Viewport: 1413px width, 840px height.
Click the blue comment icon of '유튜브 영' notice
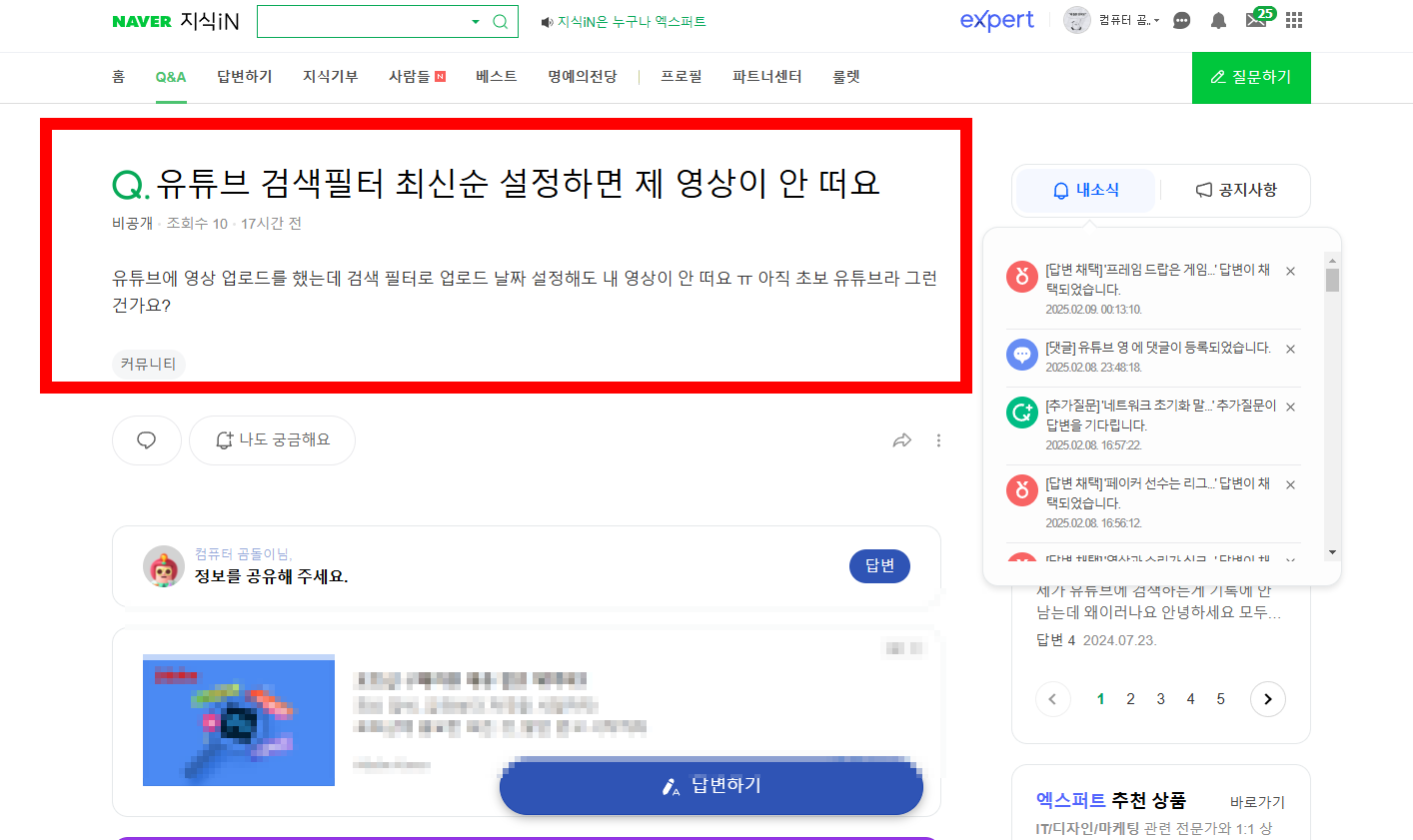click(x=1022, y=355)
